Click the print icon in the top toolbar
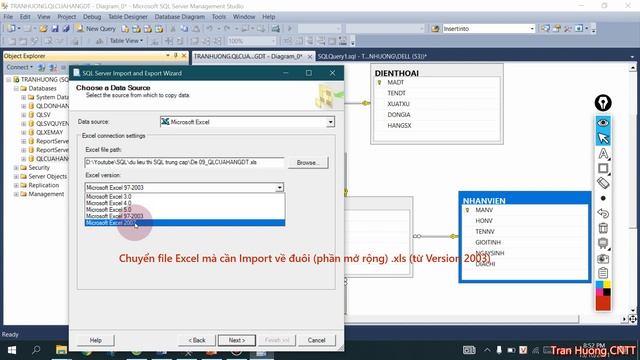Viewport: 640px width, 360px height. click(276, 29)
